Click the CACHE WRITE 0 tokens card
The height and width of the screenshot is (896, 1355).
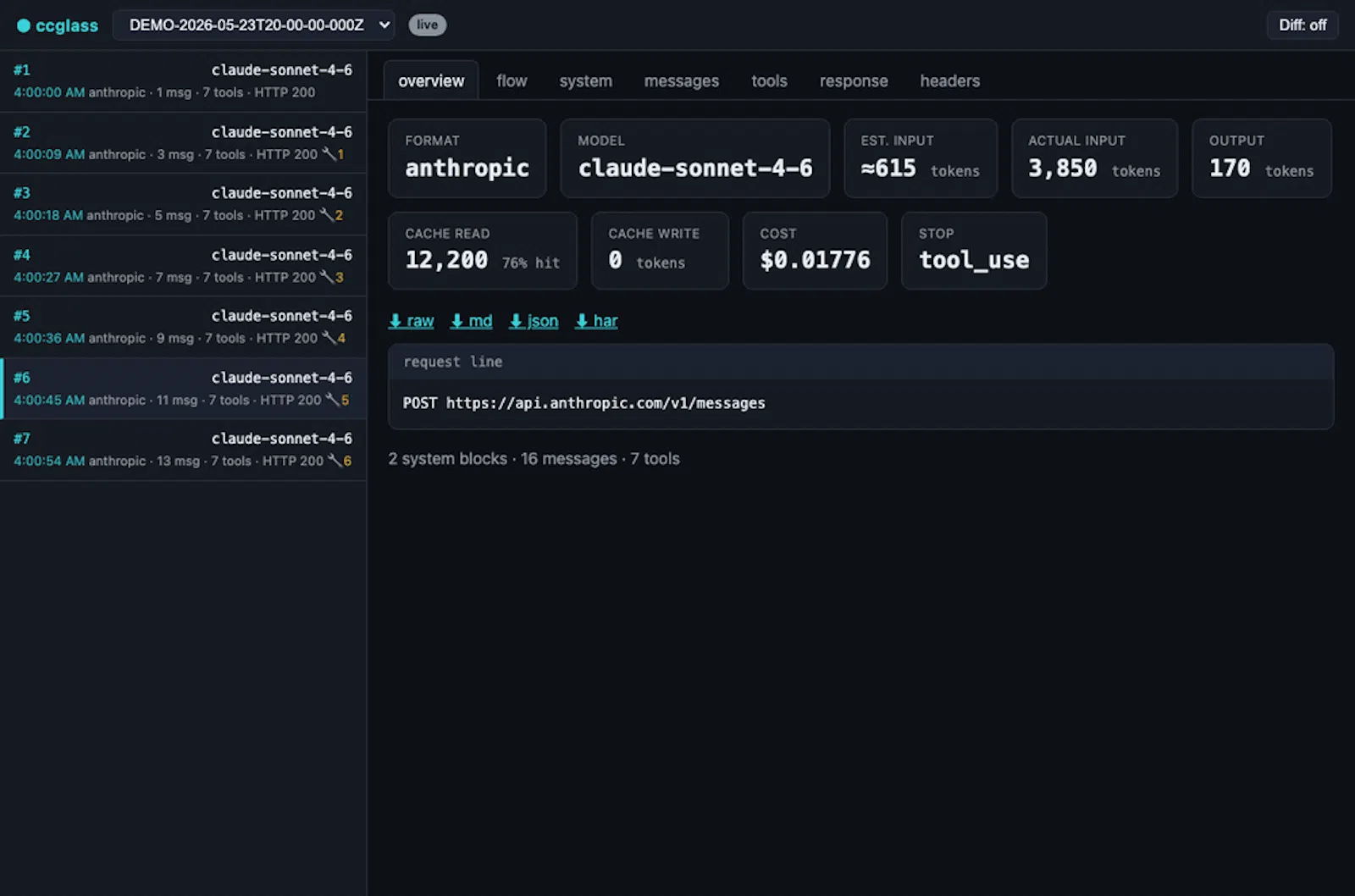pyautogui.click(x=660, y=251)
